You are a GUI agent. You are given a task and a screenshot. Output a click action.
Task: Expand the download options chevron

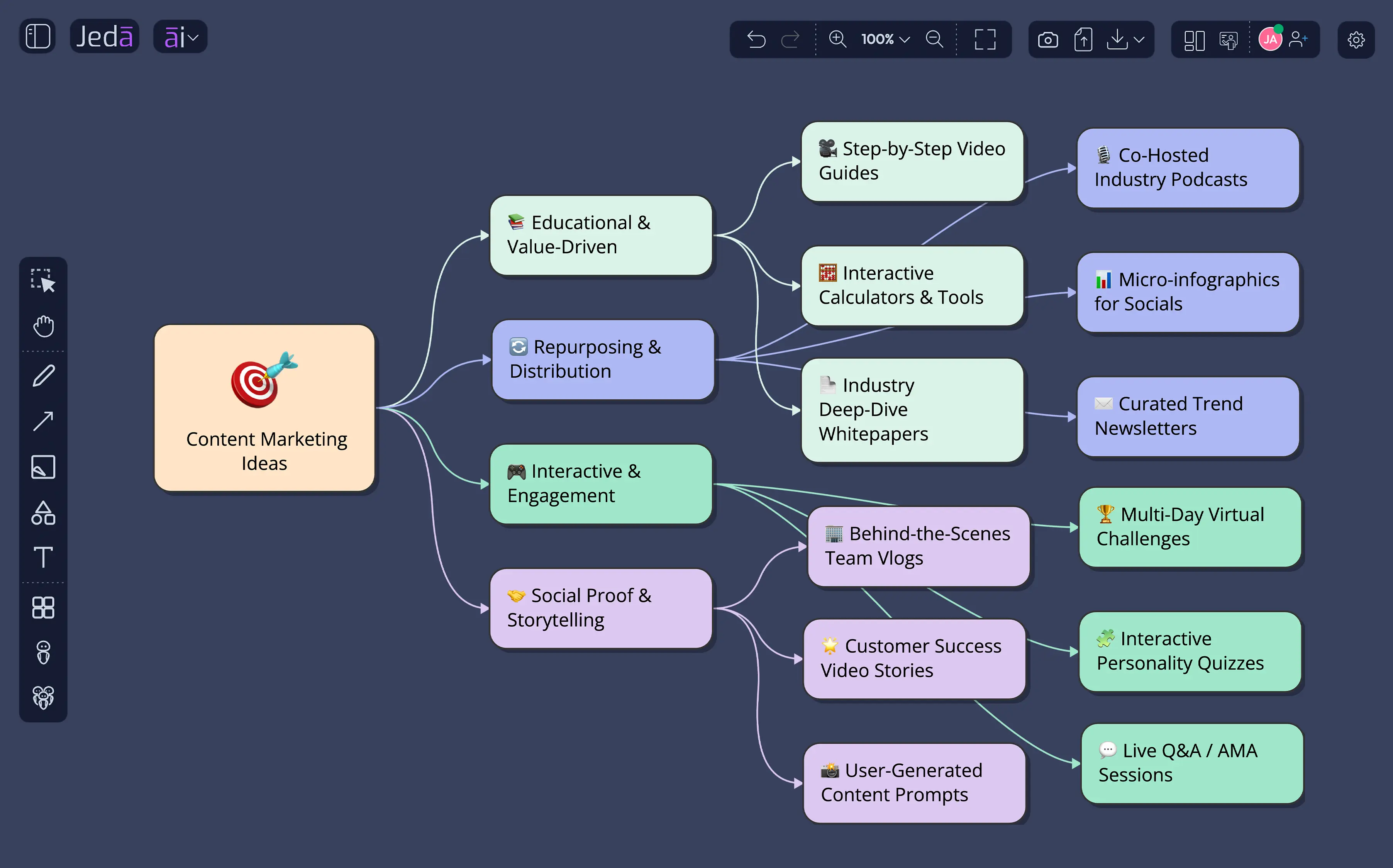(x=1139, y=40)
